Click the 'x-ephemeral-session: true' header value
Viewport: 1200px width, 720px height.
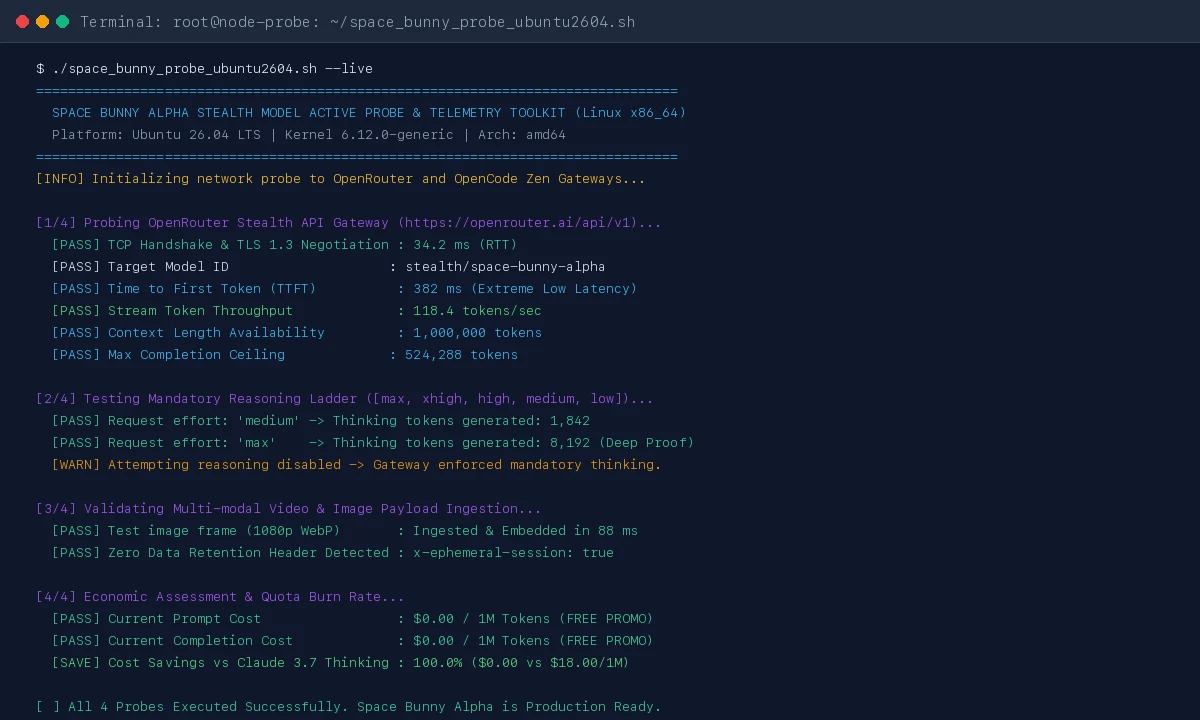point(513,553)
